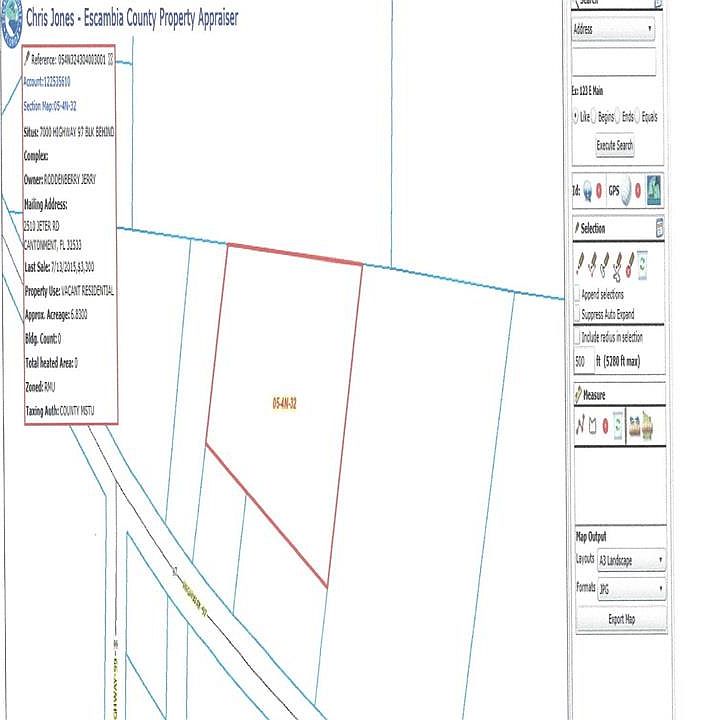
Task: Choose the select-by-freehand-shape pencil tool
Action: [618, 266]
